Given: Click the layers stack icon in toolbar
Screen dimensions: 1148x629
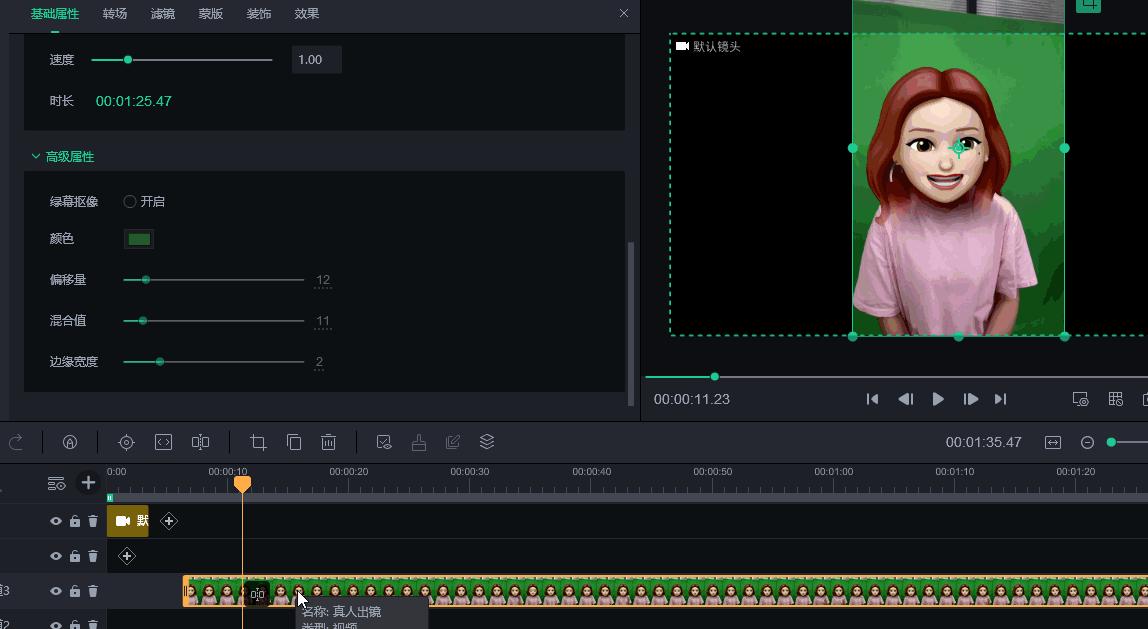Looking at the screenshot, I should coord(487,442).
